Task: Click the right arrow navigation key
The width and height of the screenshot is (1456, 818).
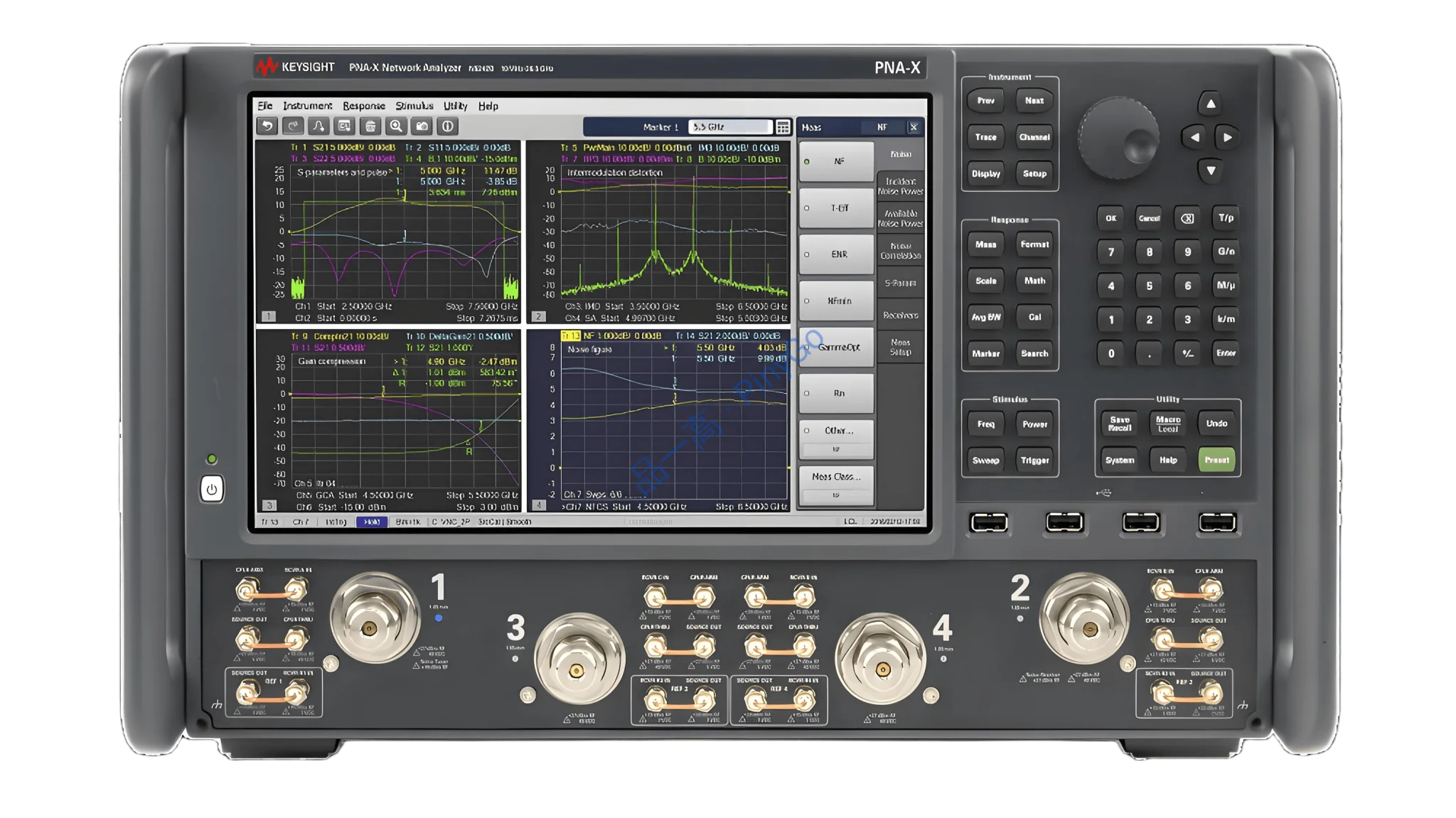Action: pyautogui.click(x=1228, y=137)
